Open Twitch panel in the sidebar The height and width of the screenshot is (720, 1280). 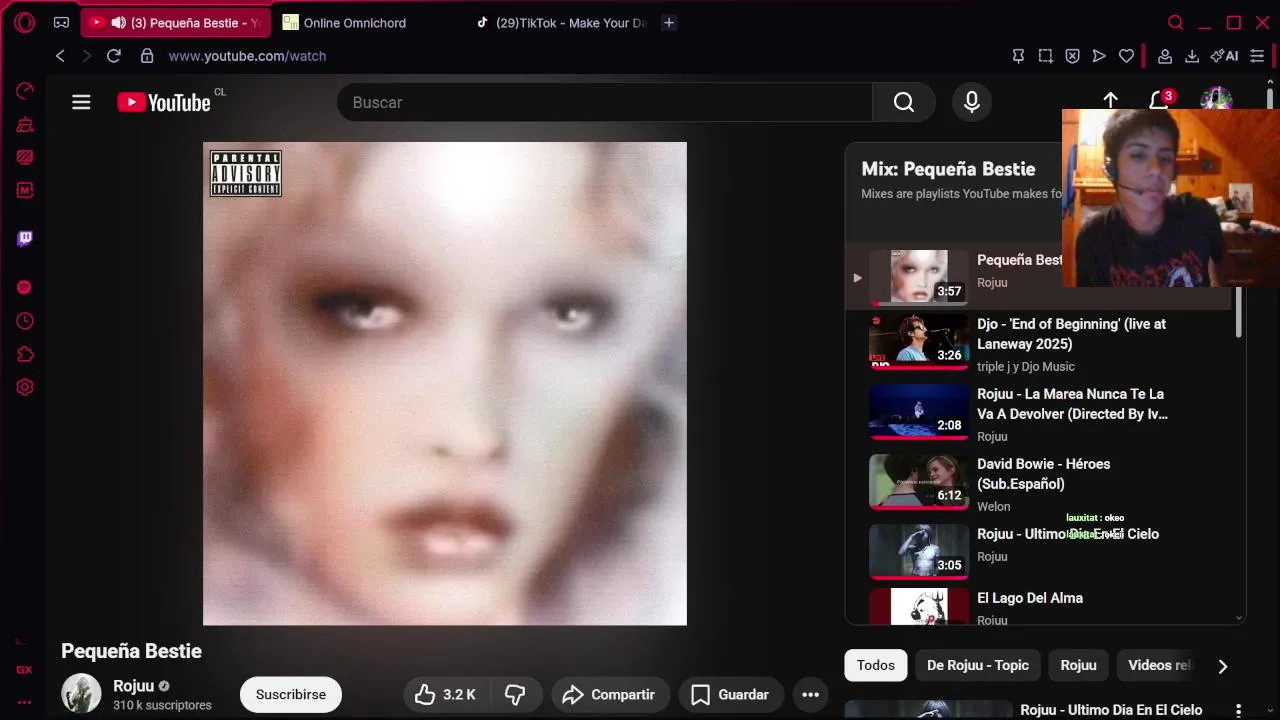[x=25, y=238]
